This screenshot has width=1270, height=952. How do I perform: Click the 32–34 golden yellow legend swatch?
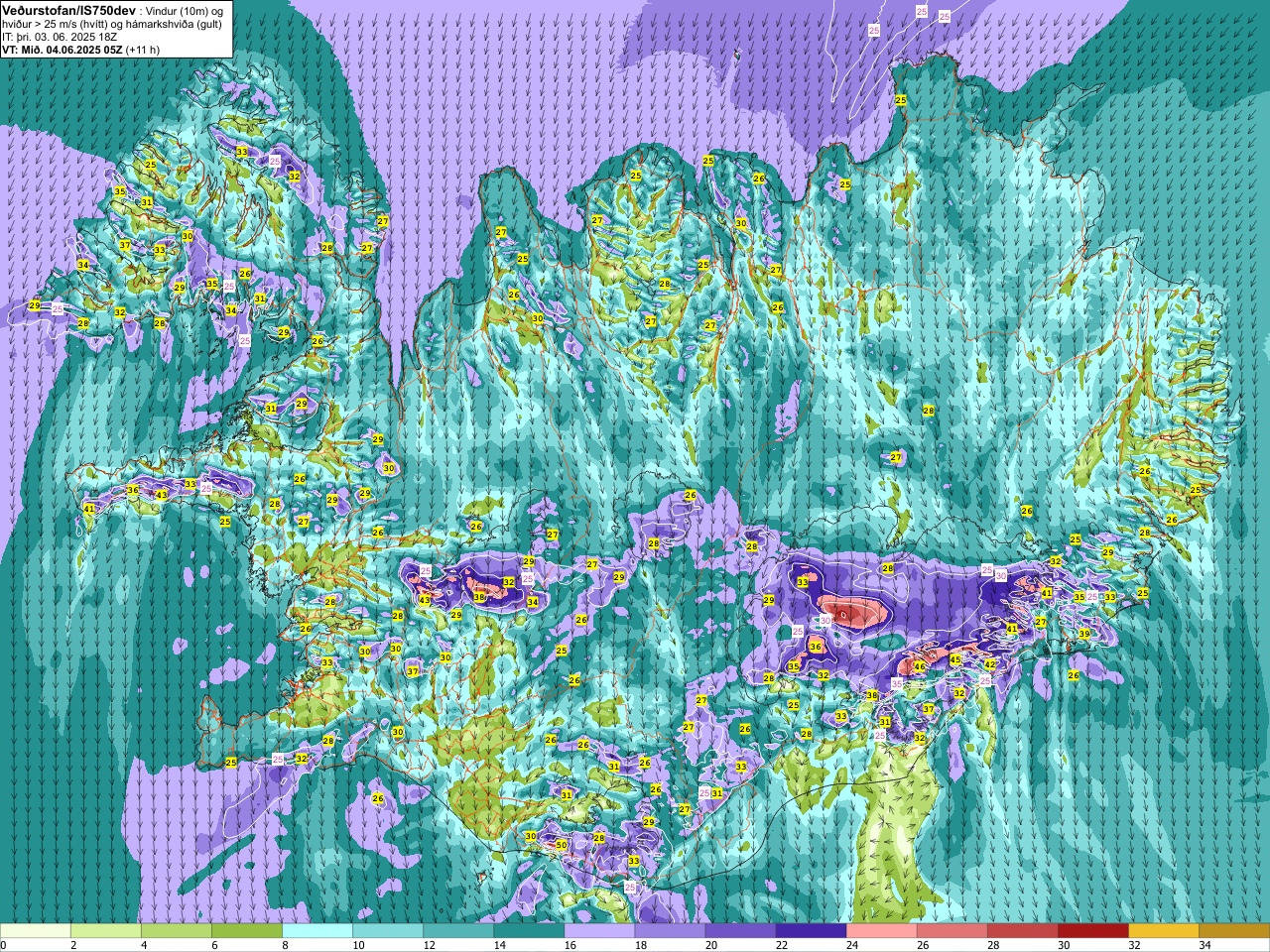(1163, 931)
